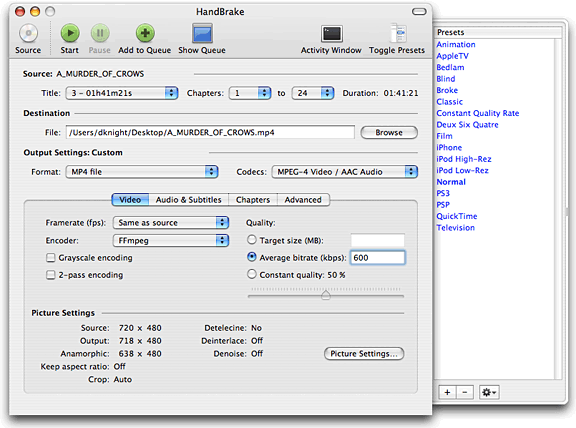The image size is (576, 428).
Task: Click the destination File path field
Action: pyautogui.click(x=210, y=132)
